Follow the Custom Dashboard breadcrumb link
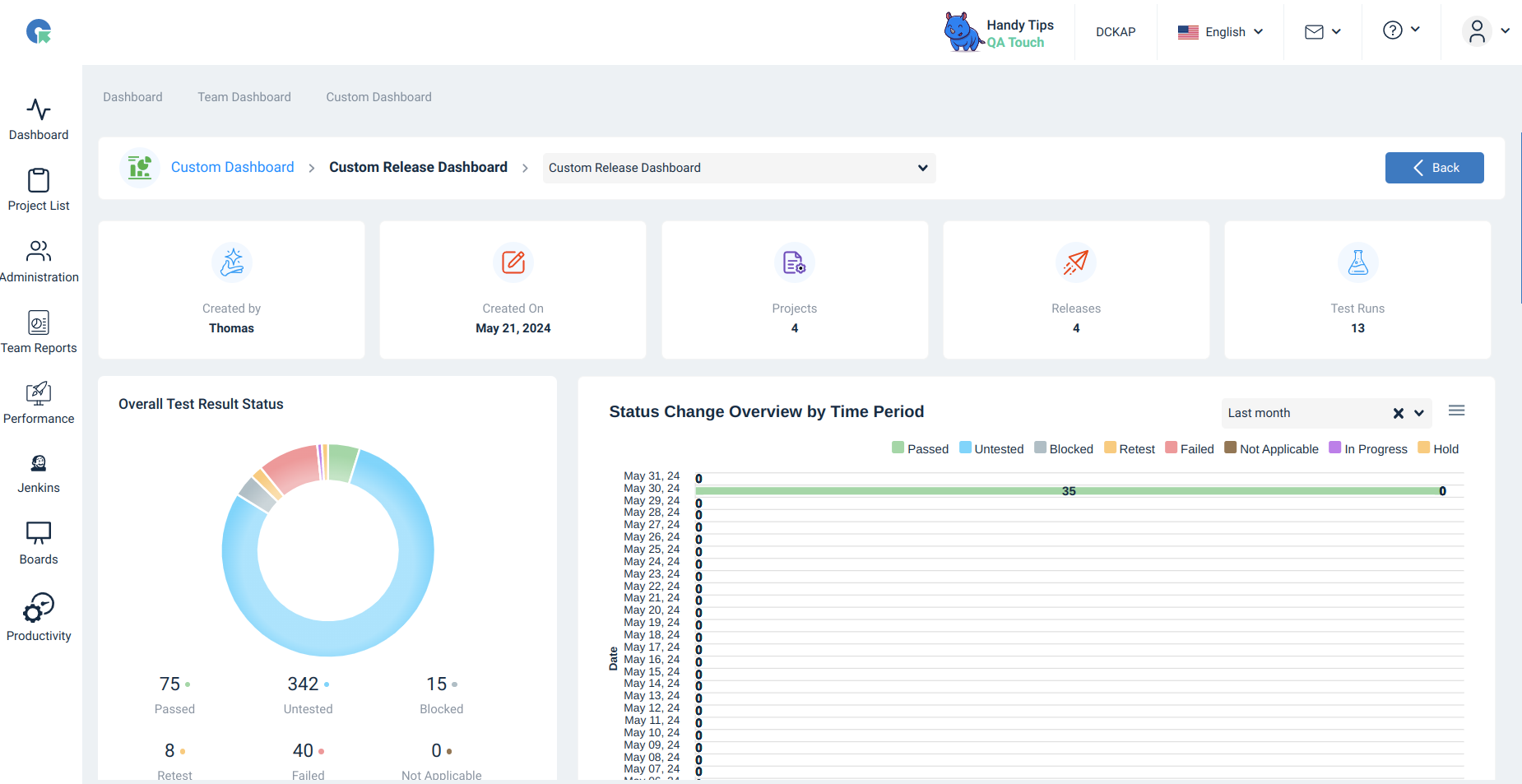This screenshot has width=1522, height=784. [232, 167]
